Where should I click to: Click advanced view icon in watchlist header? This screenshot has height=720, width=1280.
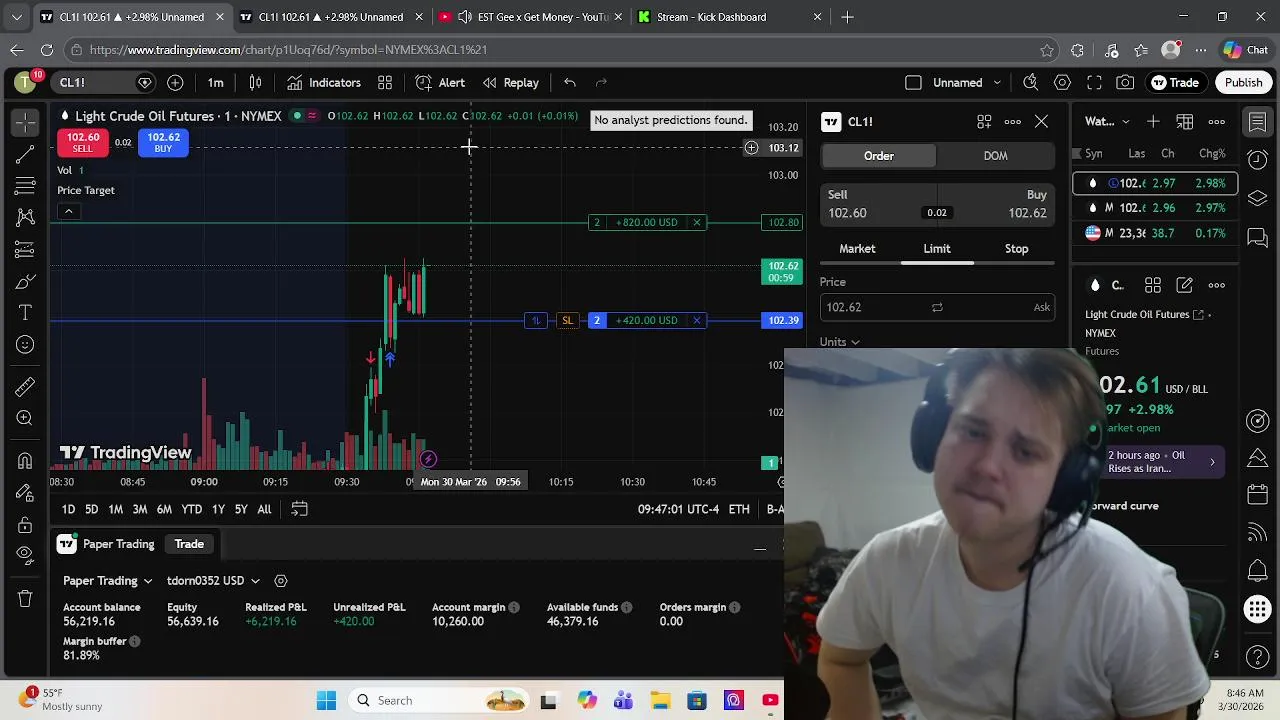pyautogui.click(x=1185, y=122)
